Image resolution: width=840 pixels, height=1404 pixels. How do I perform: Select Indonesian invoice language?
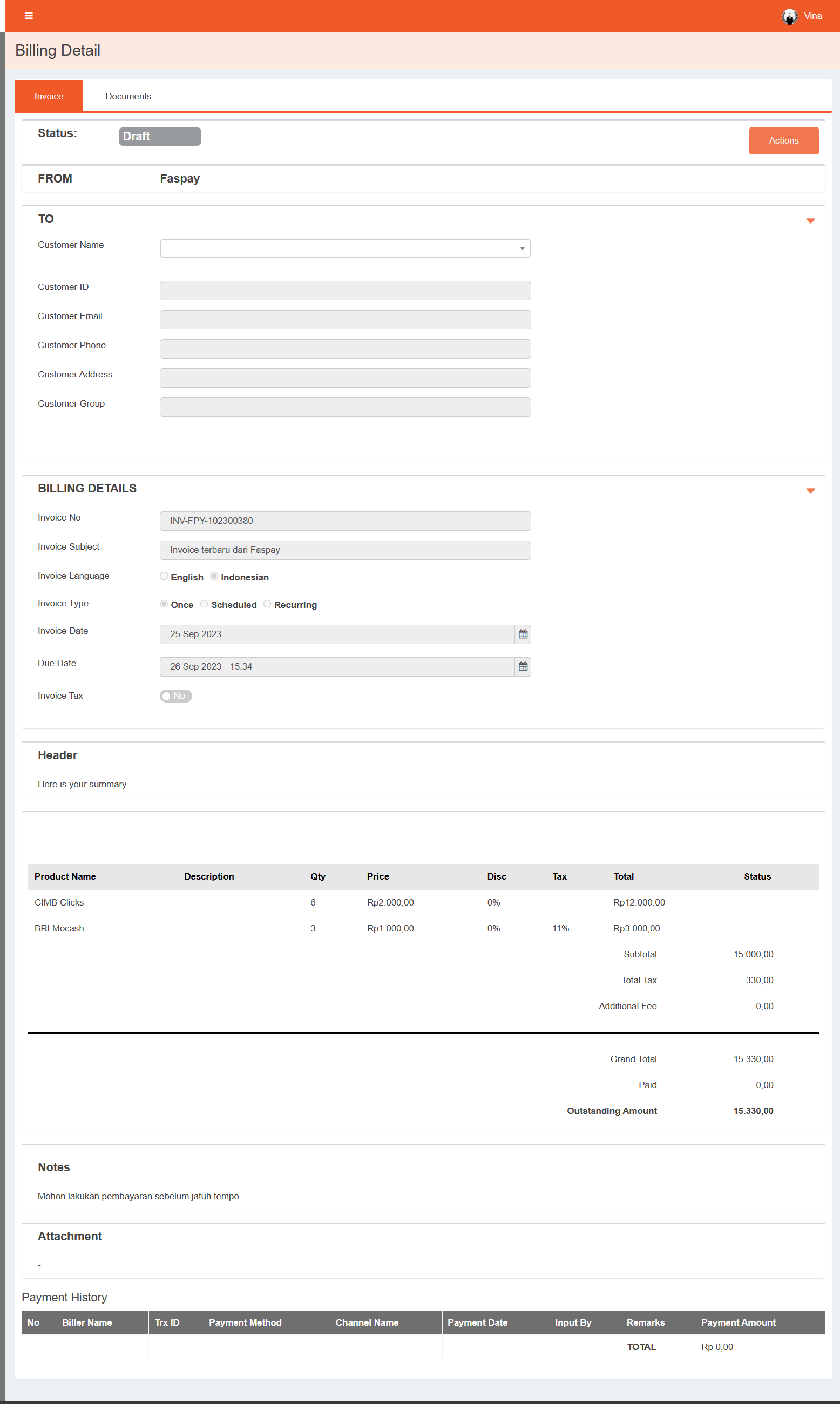(x=214, y=576)
